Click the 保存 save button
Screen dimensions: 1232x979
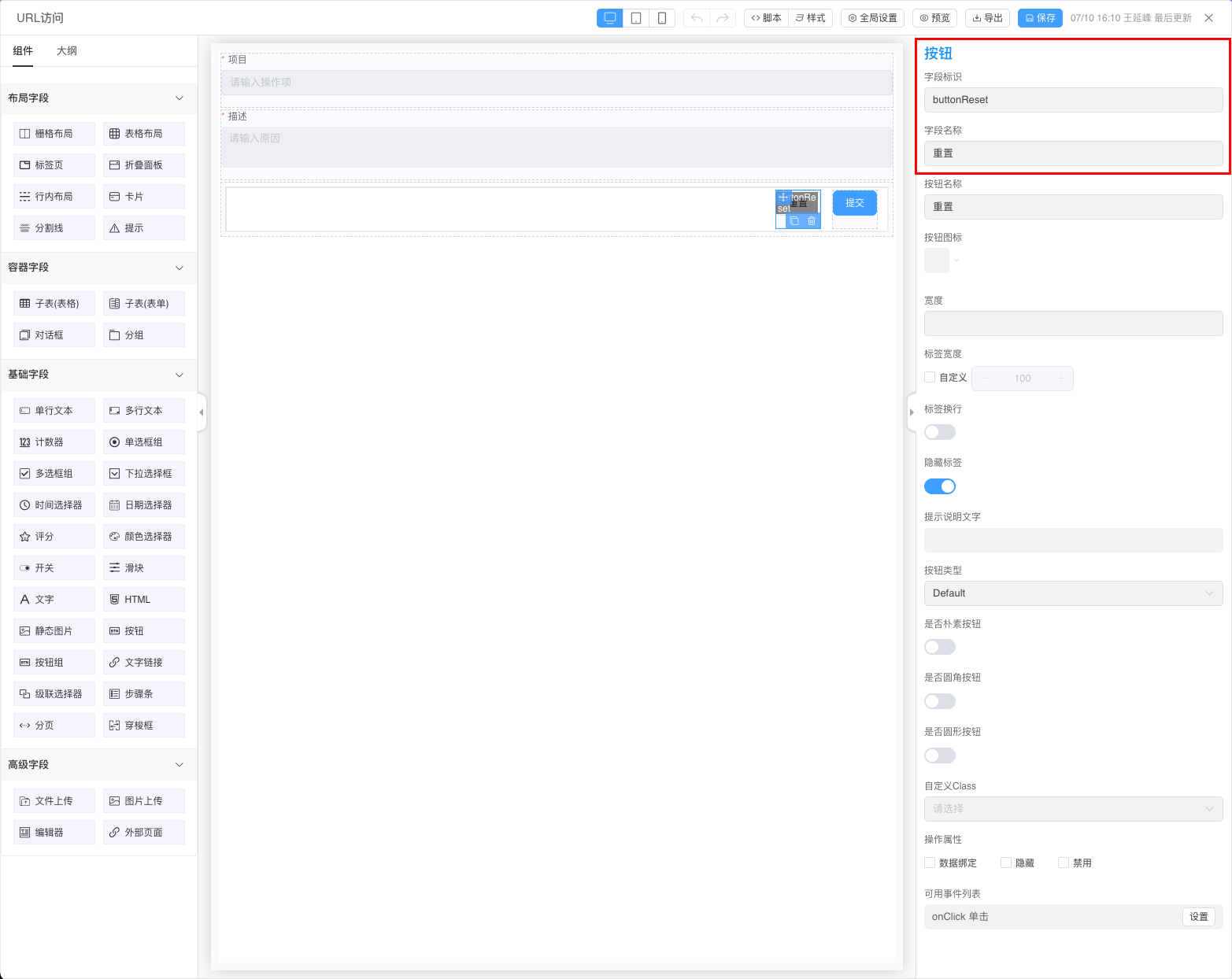[1040, 18]
